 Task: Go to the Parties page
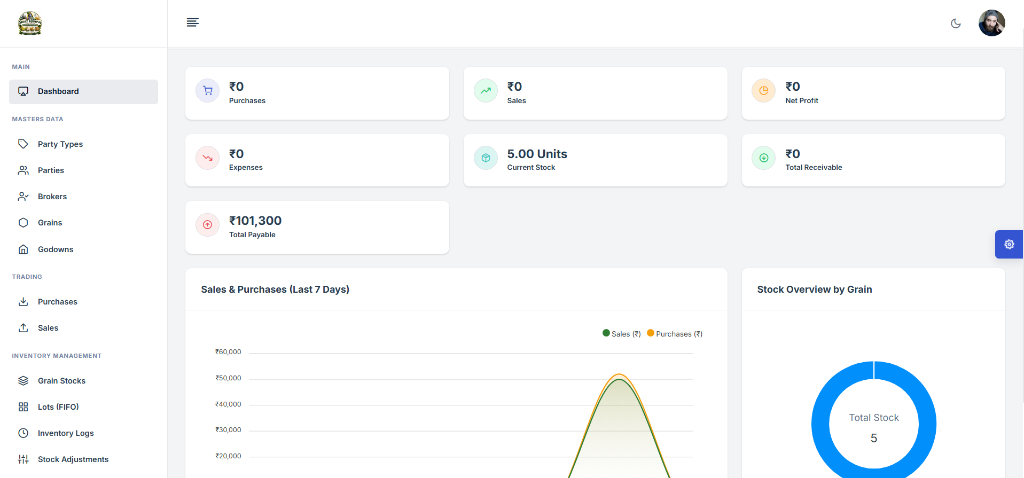[84, 170]
